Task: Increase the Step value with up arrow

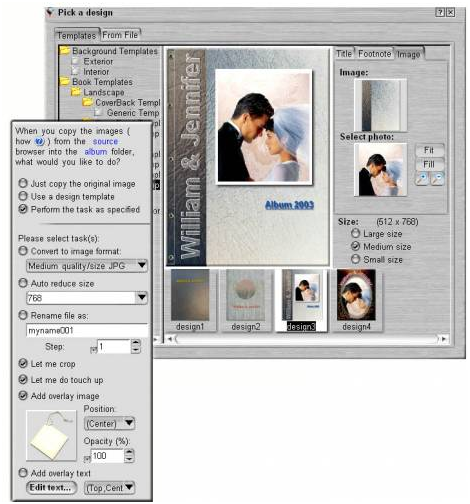Action: [136, 343]
